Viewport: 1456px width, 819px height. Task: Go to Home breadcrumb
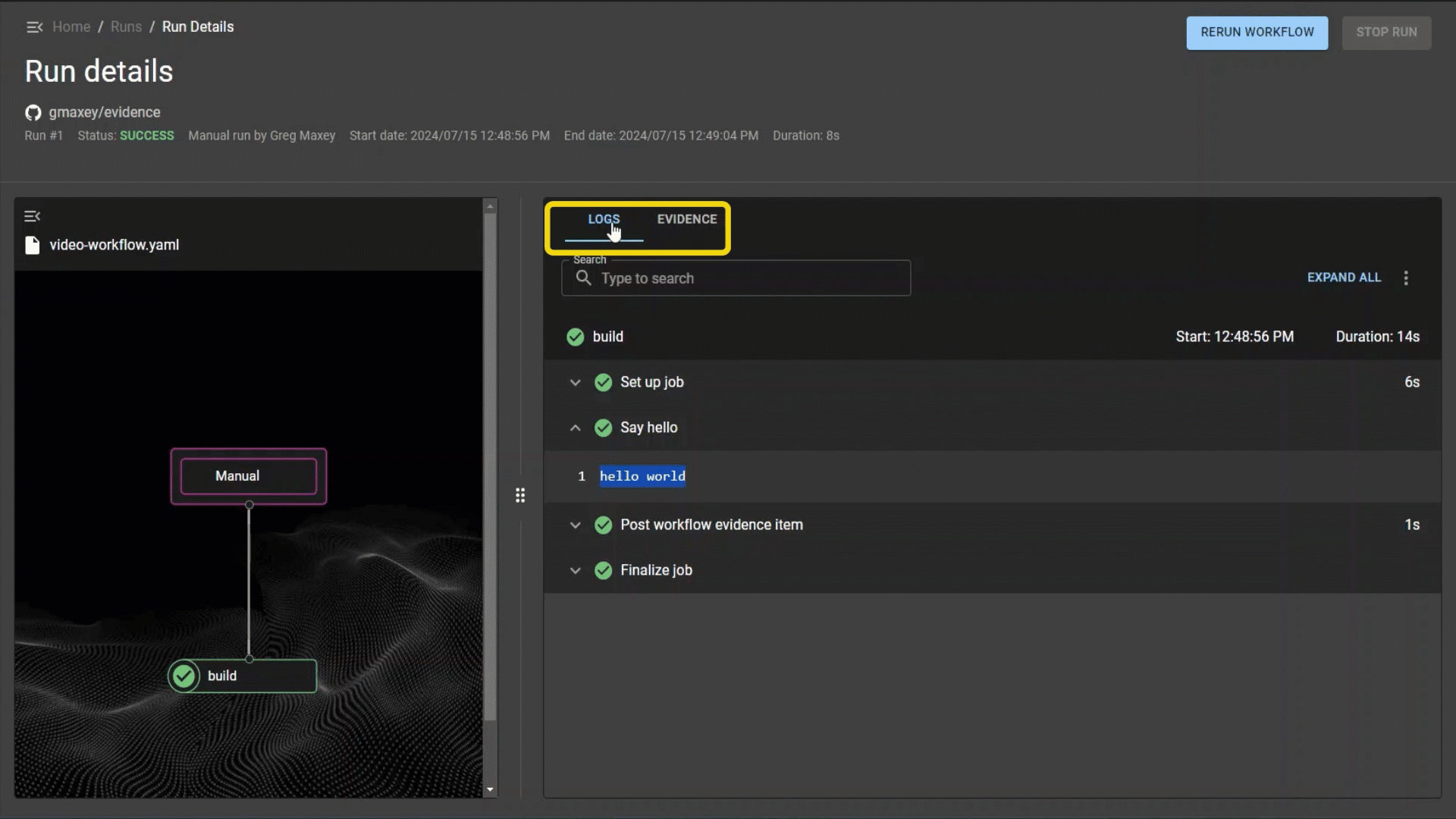[x=71, y=27]
